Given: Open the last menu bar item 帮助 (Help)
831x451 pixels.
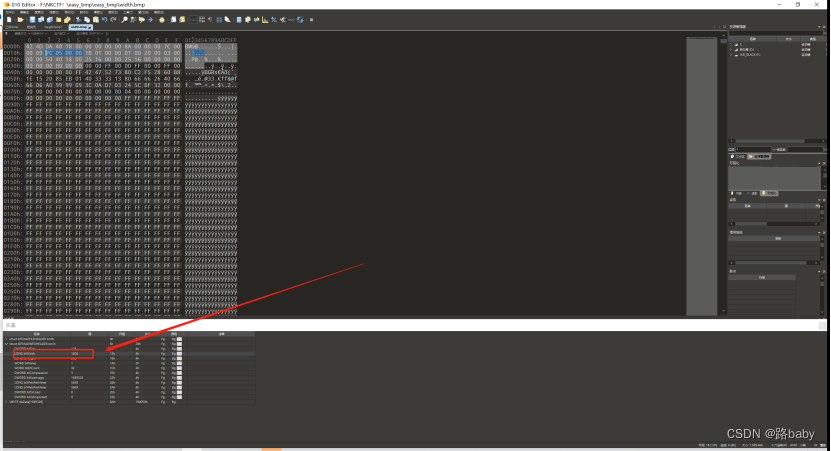Looking at the screenshot, I should [159, 12].
